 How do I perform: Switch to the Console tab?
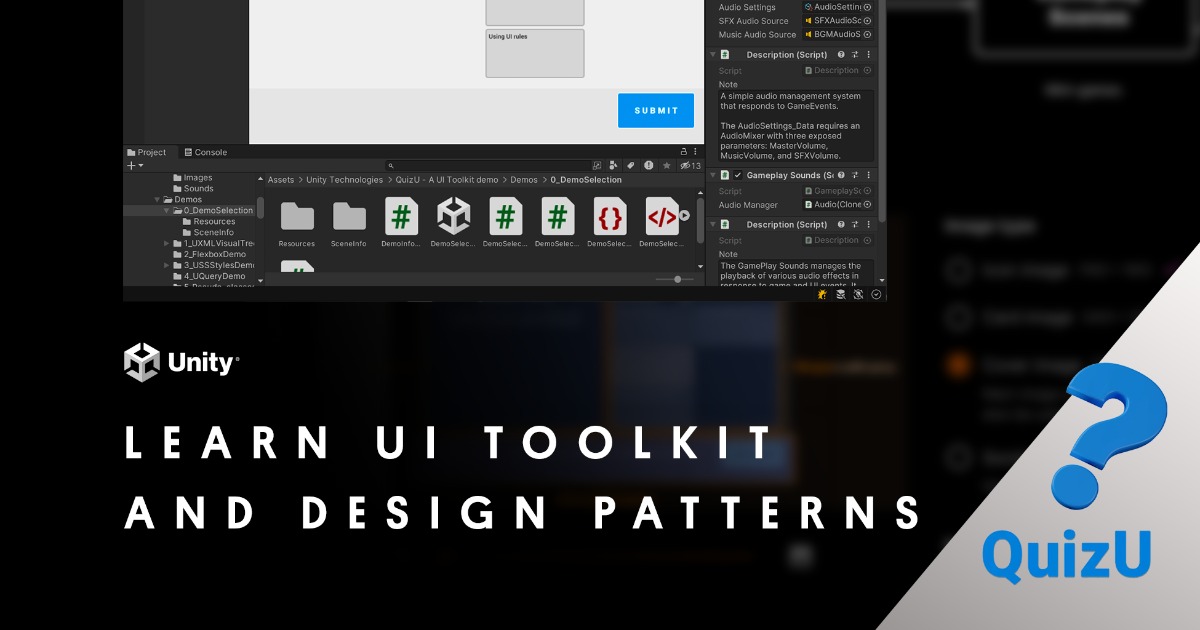click(x=205, y=152)
